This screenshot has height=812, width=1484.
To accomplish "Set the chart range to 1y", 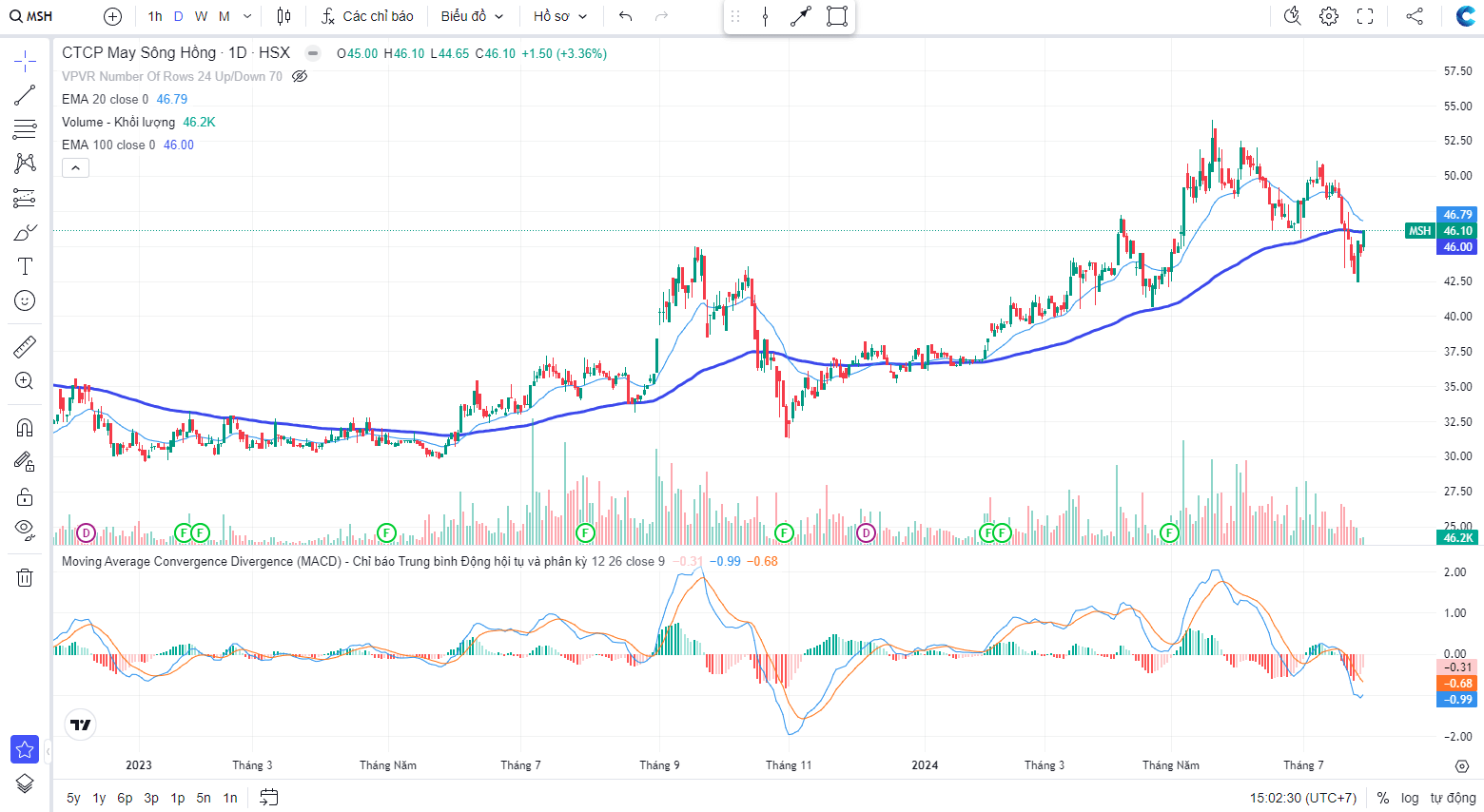I will point(99,798).
